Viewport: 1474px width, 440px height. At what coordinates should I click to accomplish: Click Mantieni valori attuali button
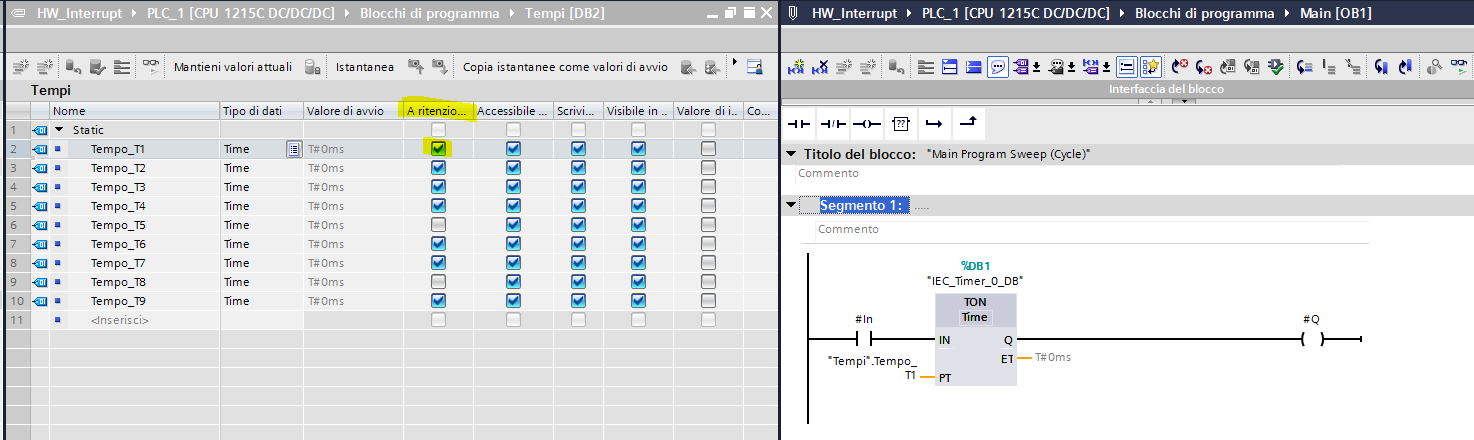point(232,67)
